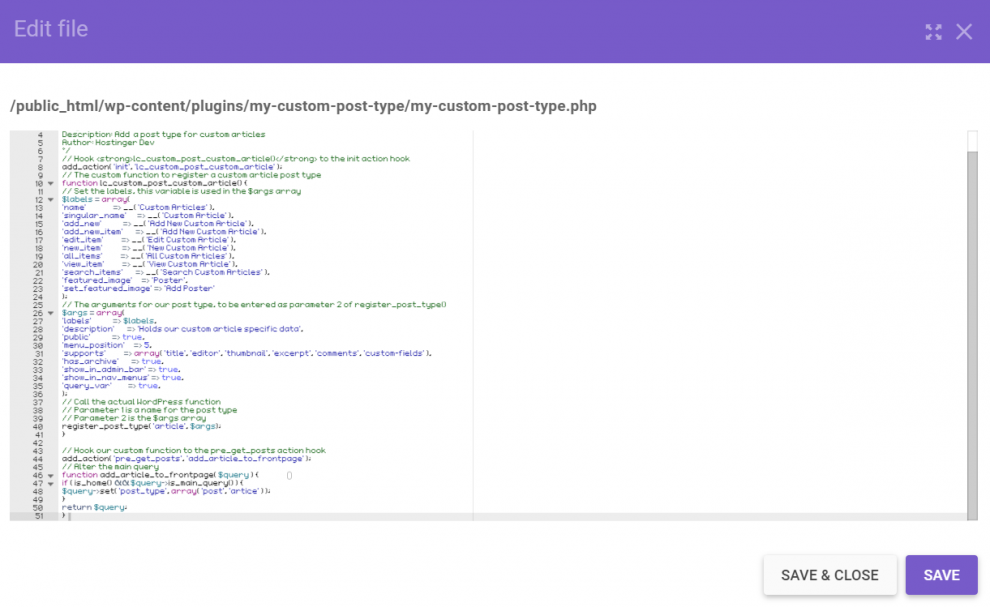Click the Edit file modal title
The image size is (990, 607).
coord(50,29)
